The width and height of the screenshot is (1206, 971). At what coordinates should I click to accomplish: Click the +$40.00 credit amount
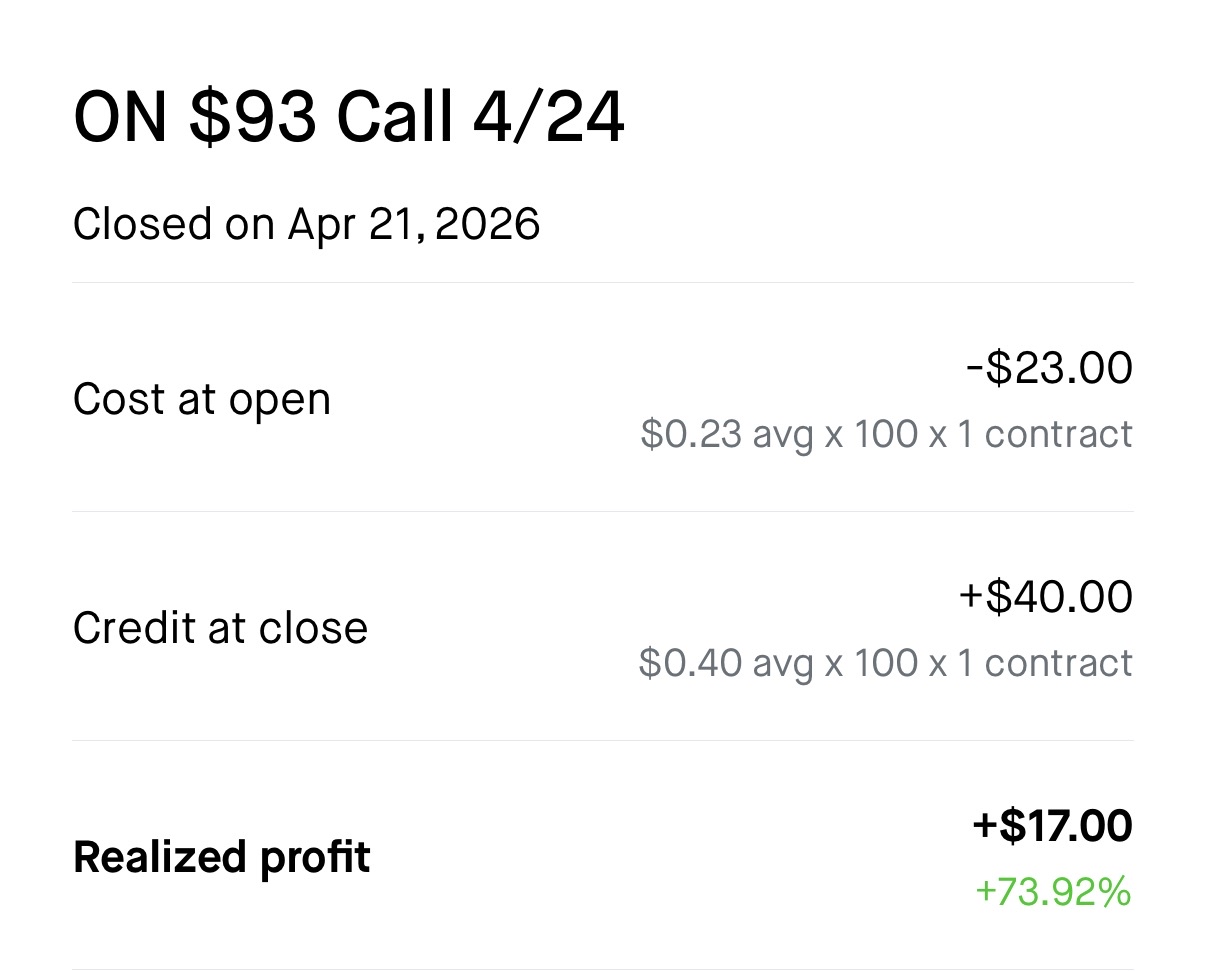(1046, 597)
